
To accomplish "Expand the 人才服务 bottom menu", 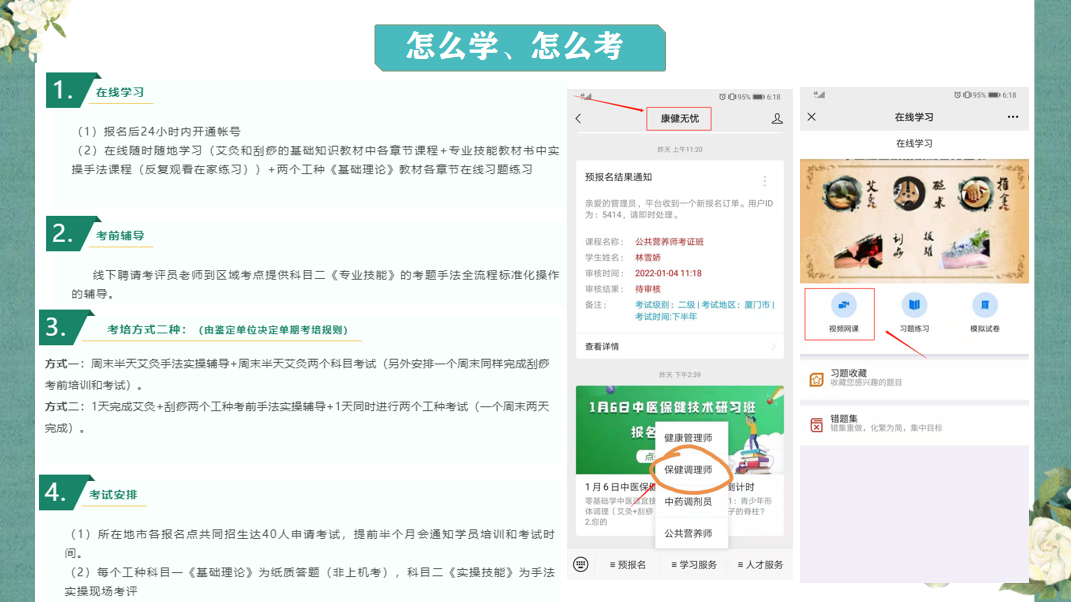I will coord(760,565).
